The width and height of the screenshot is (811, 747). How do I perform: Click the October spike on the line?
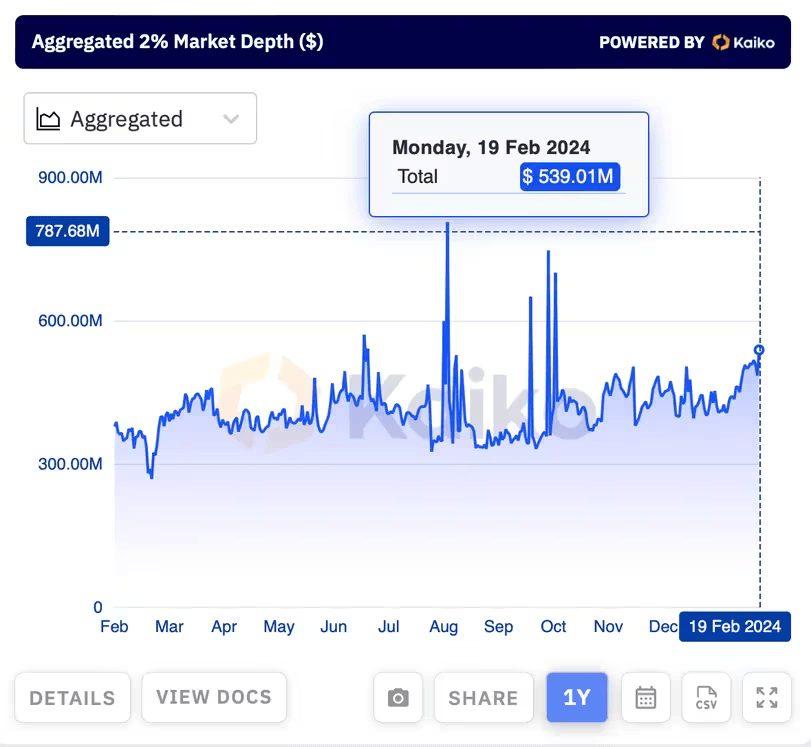point(549,253)
